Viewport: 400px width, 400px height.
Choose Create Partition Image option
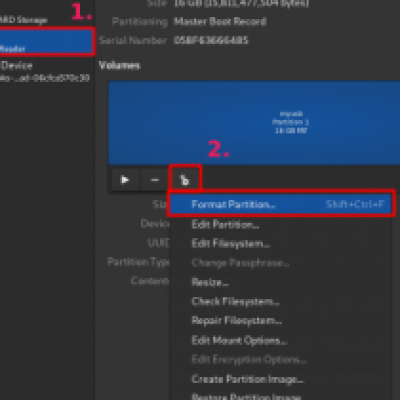248,379
